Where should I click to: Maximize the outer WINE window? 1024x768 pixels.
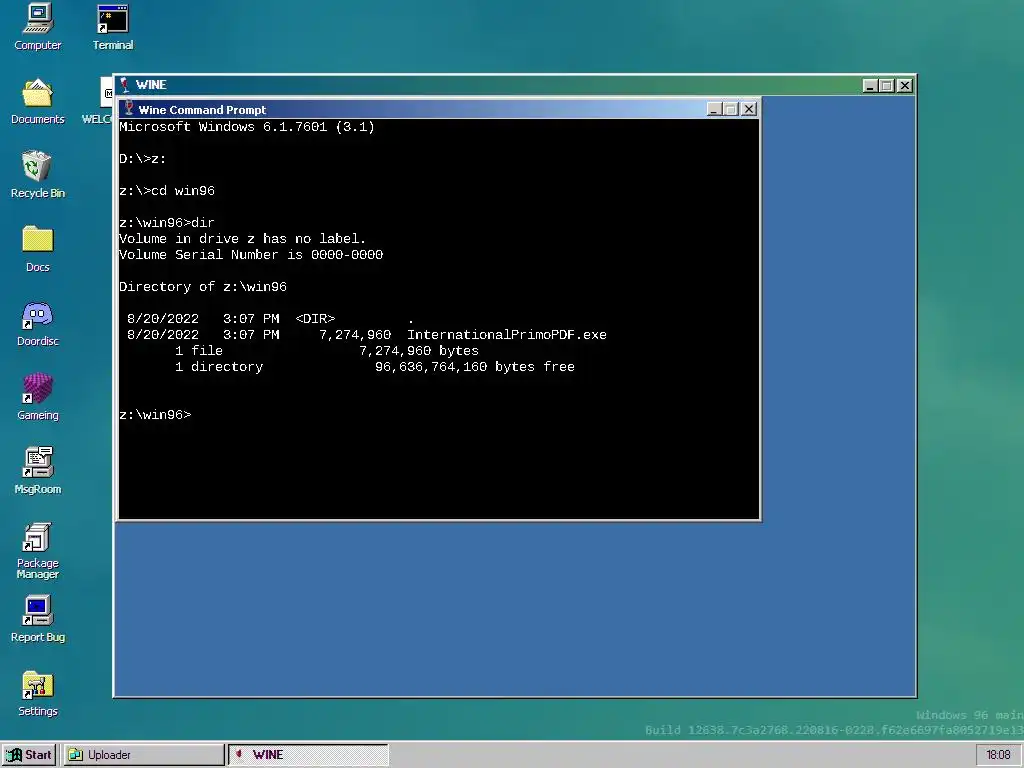click(886, 86)
